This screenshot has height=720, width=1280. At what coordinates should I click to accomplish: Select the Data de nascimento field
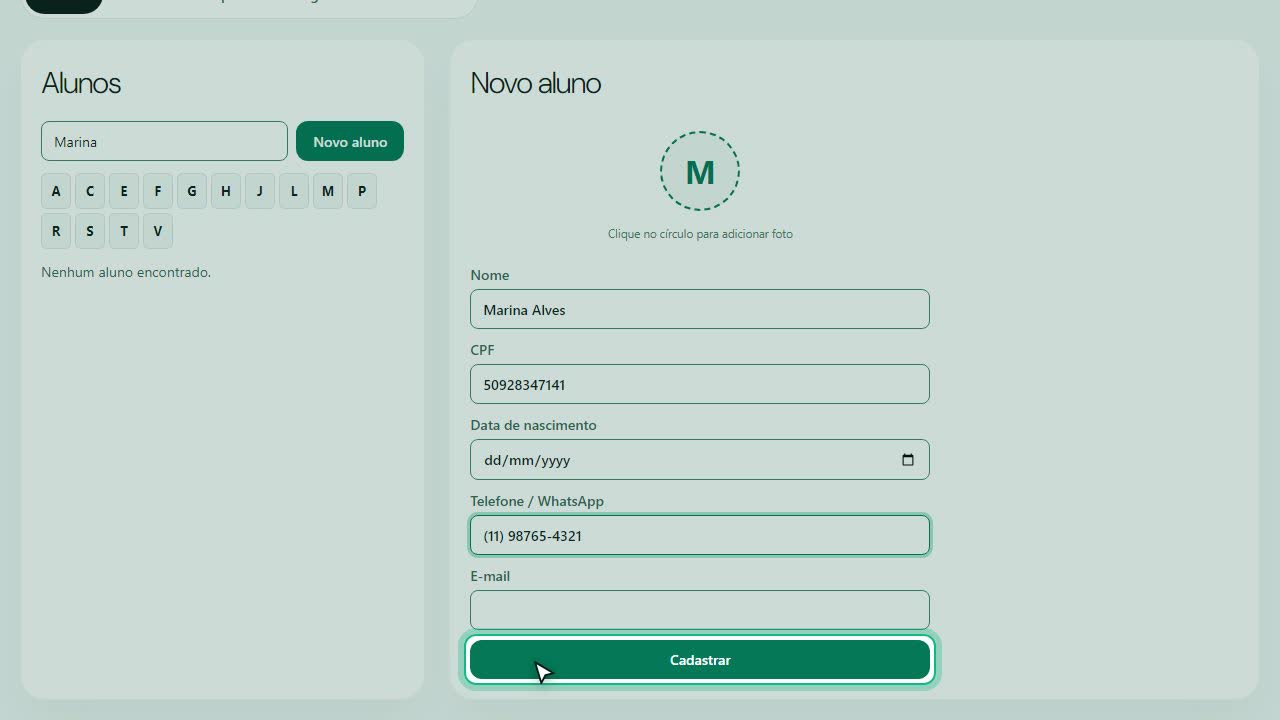[x=700, y=460]
